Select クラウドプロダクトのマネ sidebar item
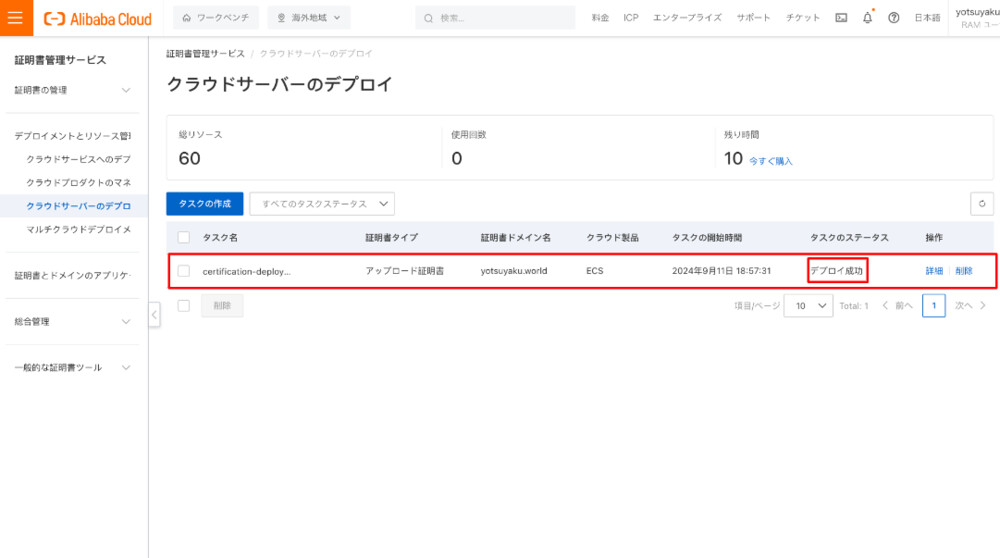This screenshot has width=1000, height=558. point(78,182)
